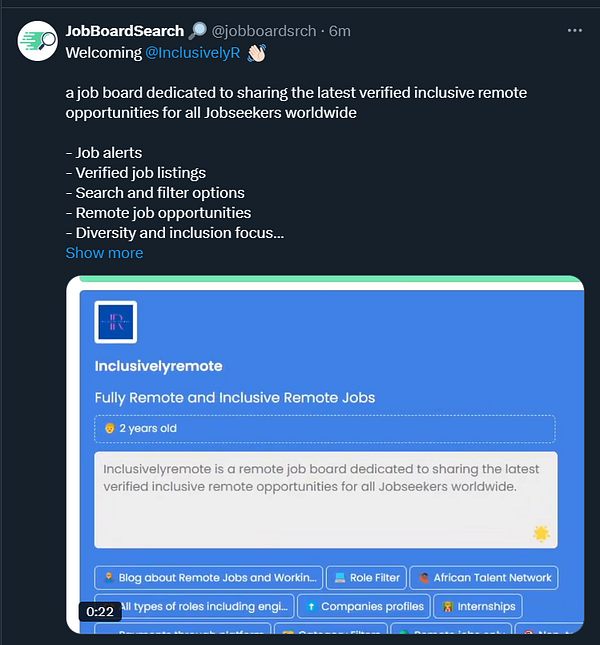Click the JobBoardSearch profile avatar
The image size is (600, 645).
37,40
